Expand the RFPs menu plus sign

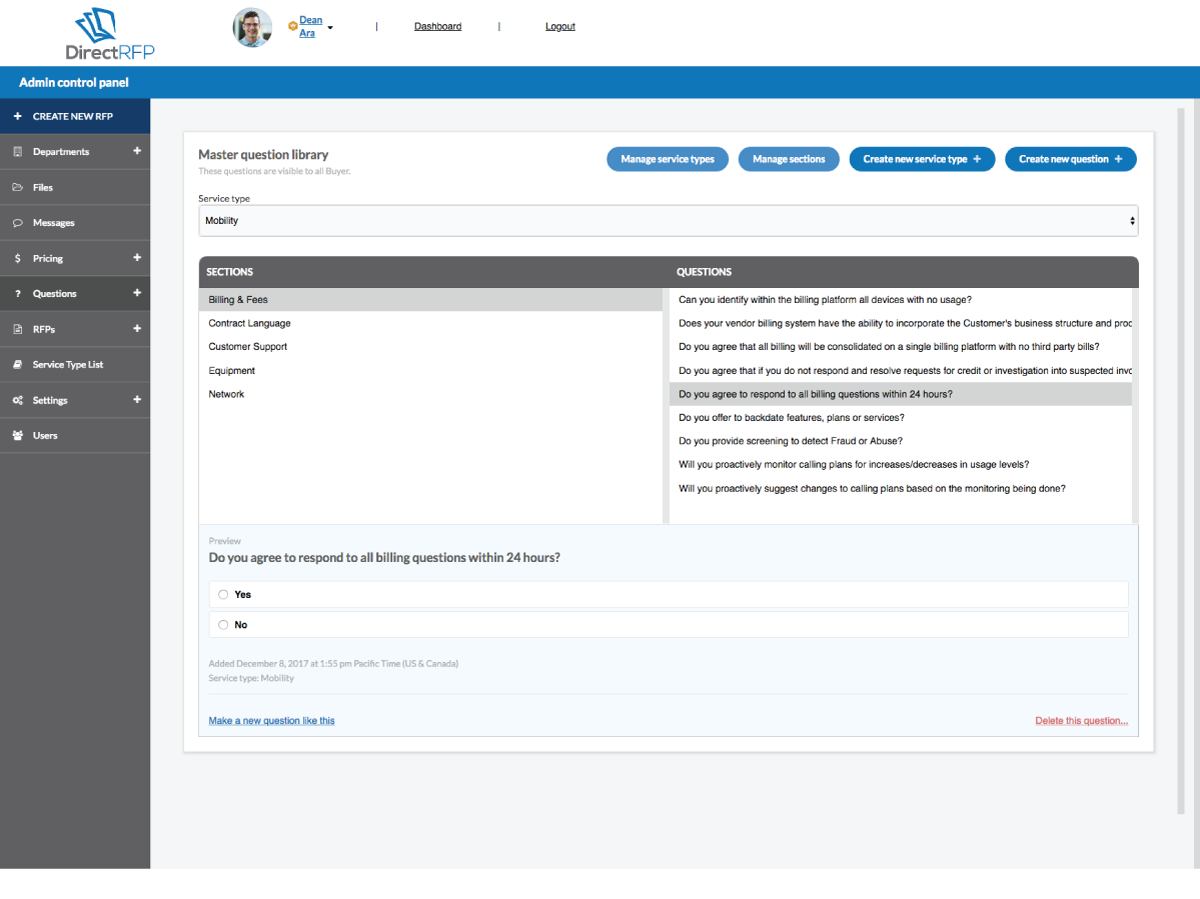coord(137,328)
